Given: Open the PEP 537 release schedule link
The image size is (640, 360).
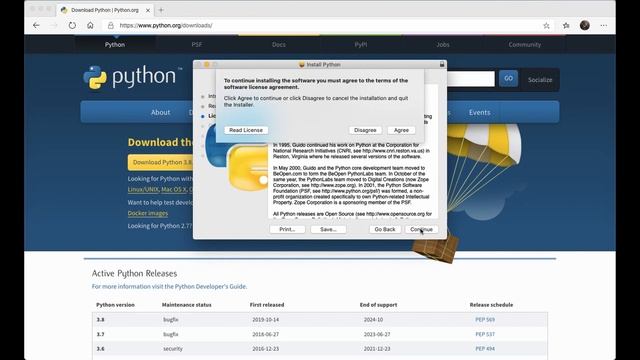Looking at the screenshot, I should pos(485,334).
